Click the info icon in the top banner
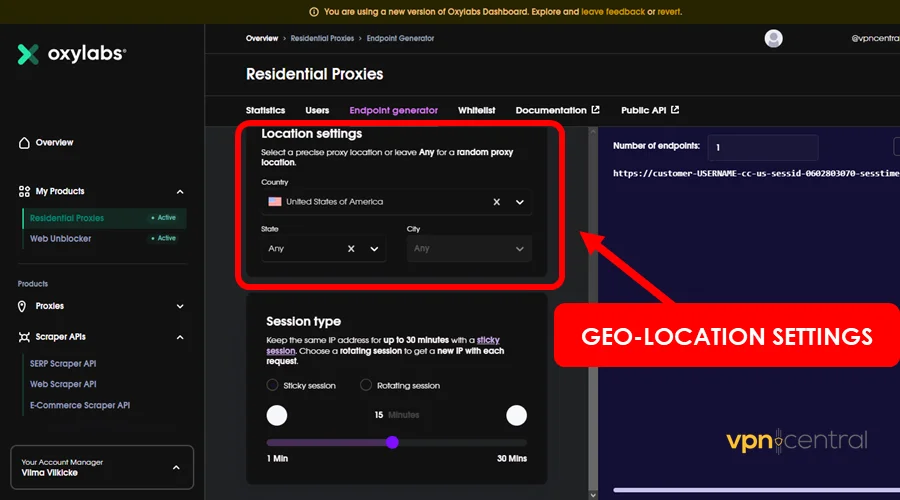 pyautogui.click(x=314, y=11)
